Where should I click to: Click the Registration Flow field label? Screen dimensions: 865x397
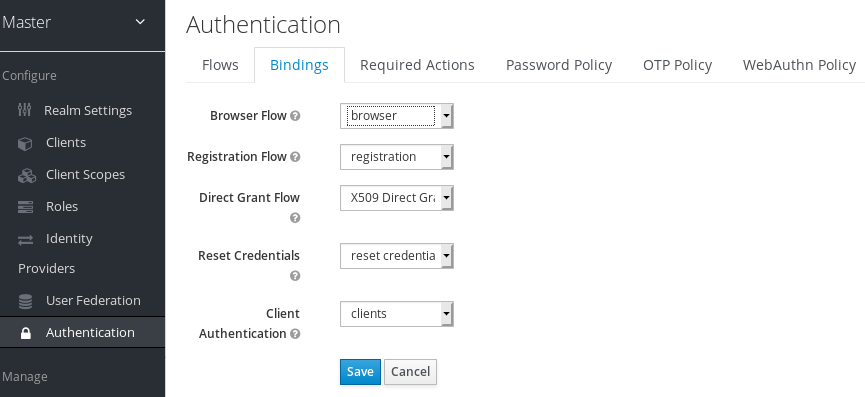[x=237, y=157]
